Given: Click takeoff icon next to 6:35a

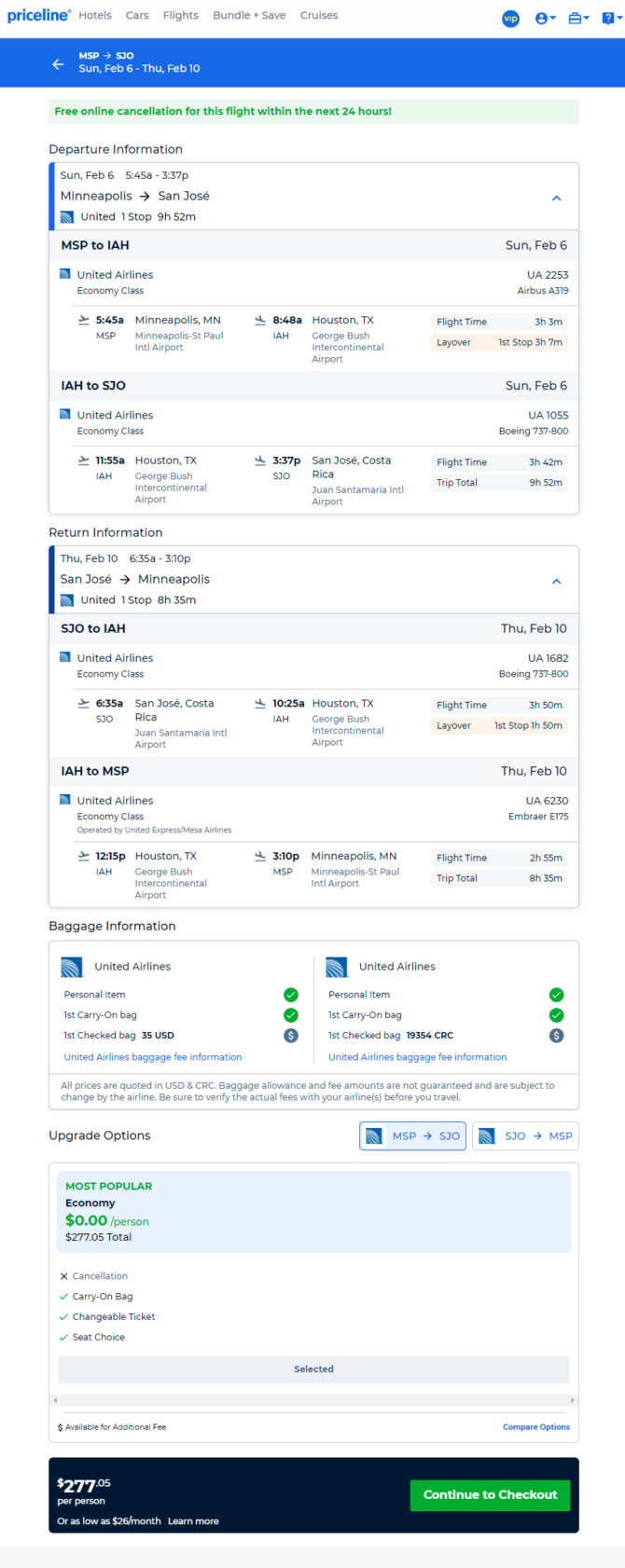Looking at the screenshot, I should click(x=84, y=704).
